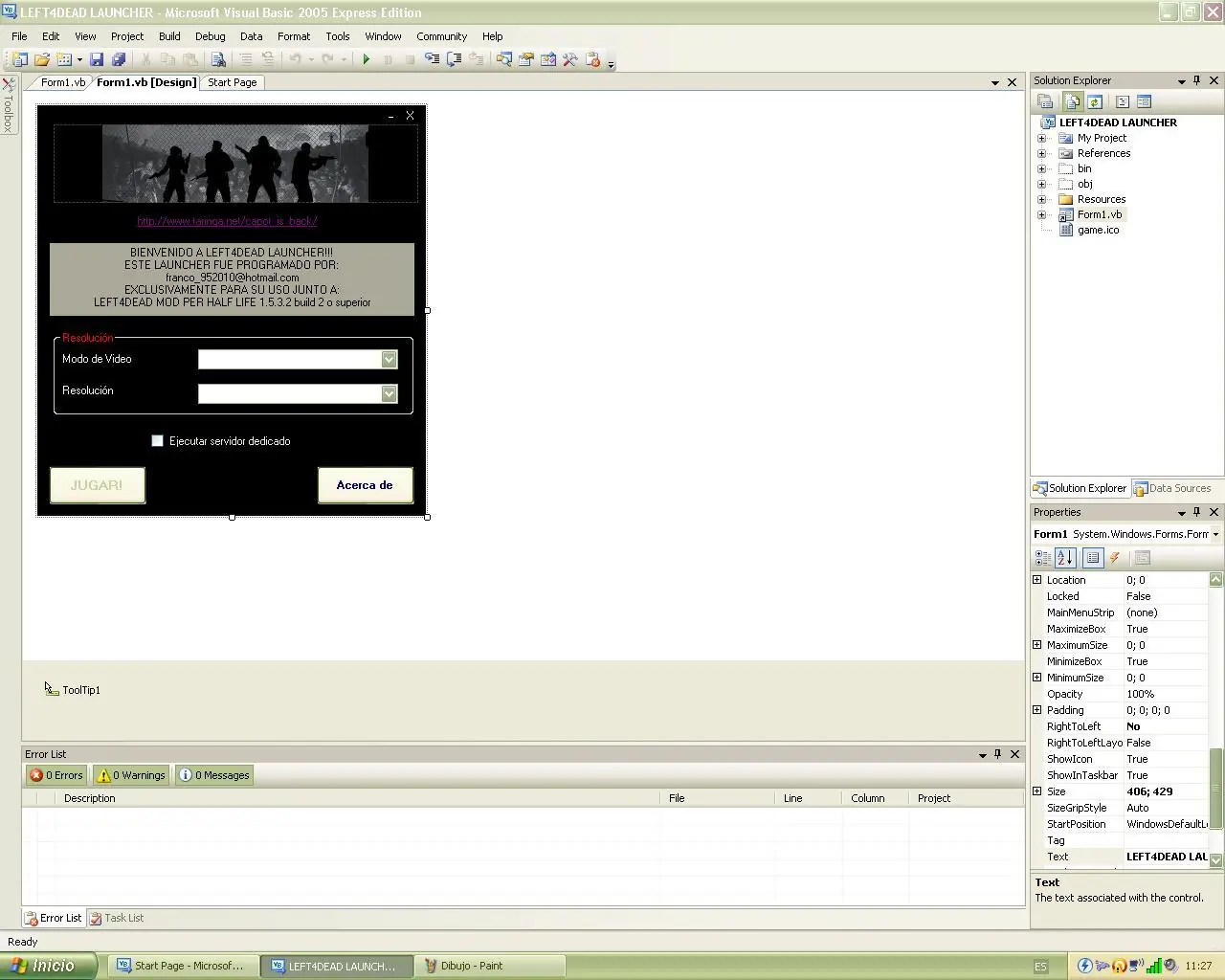Image resolution: width=1225 pixels, height=980 pixels.
Task: Switch to the Data Sources tab
Action: pos(1172,488)
